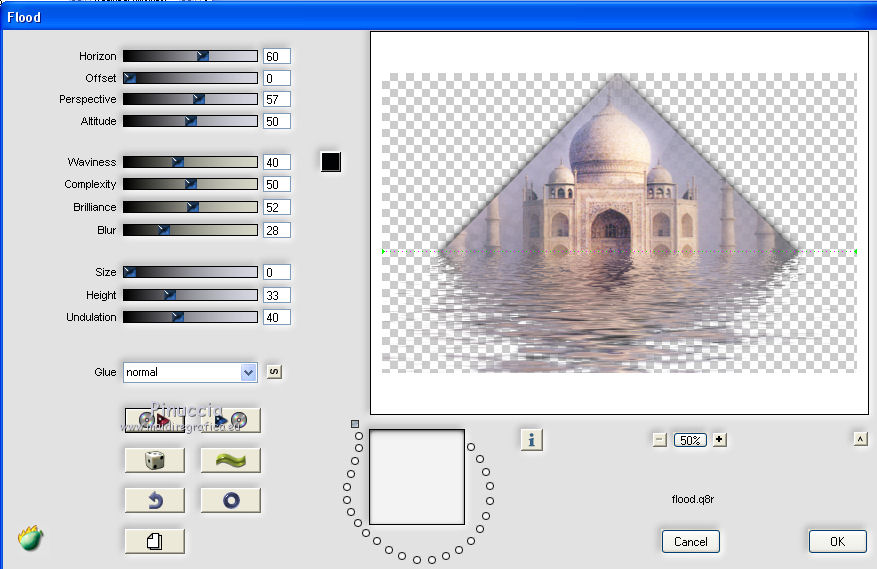Click the Blur slider

190,230
